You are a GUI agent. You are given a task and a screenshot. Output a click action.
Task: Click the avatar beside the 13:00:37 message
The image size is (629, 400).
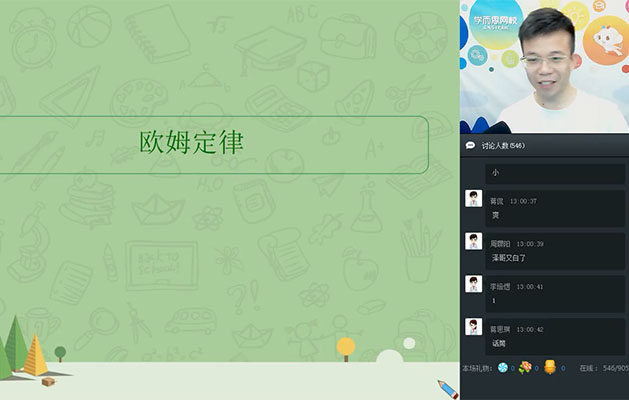[x=473, y=199]
